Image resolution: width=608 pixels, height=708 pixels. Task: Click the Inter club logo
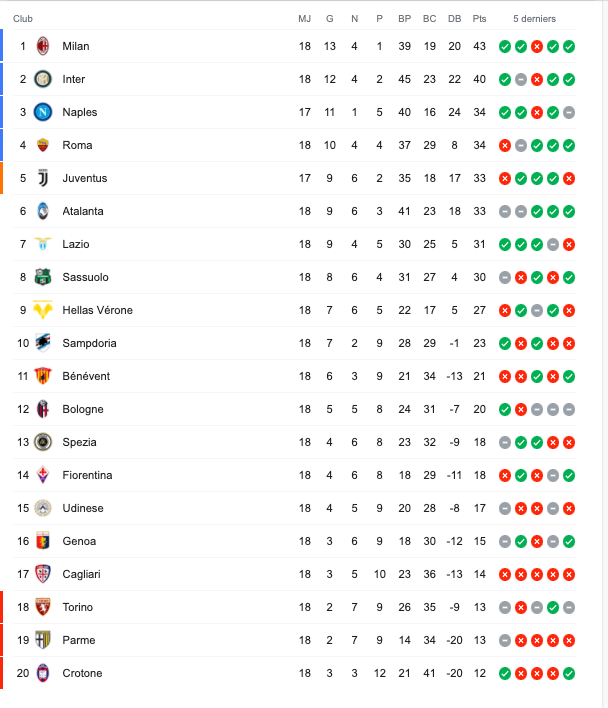43,79
